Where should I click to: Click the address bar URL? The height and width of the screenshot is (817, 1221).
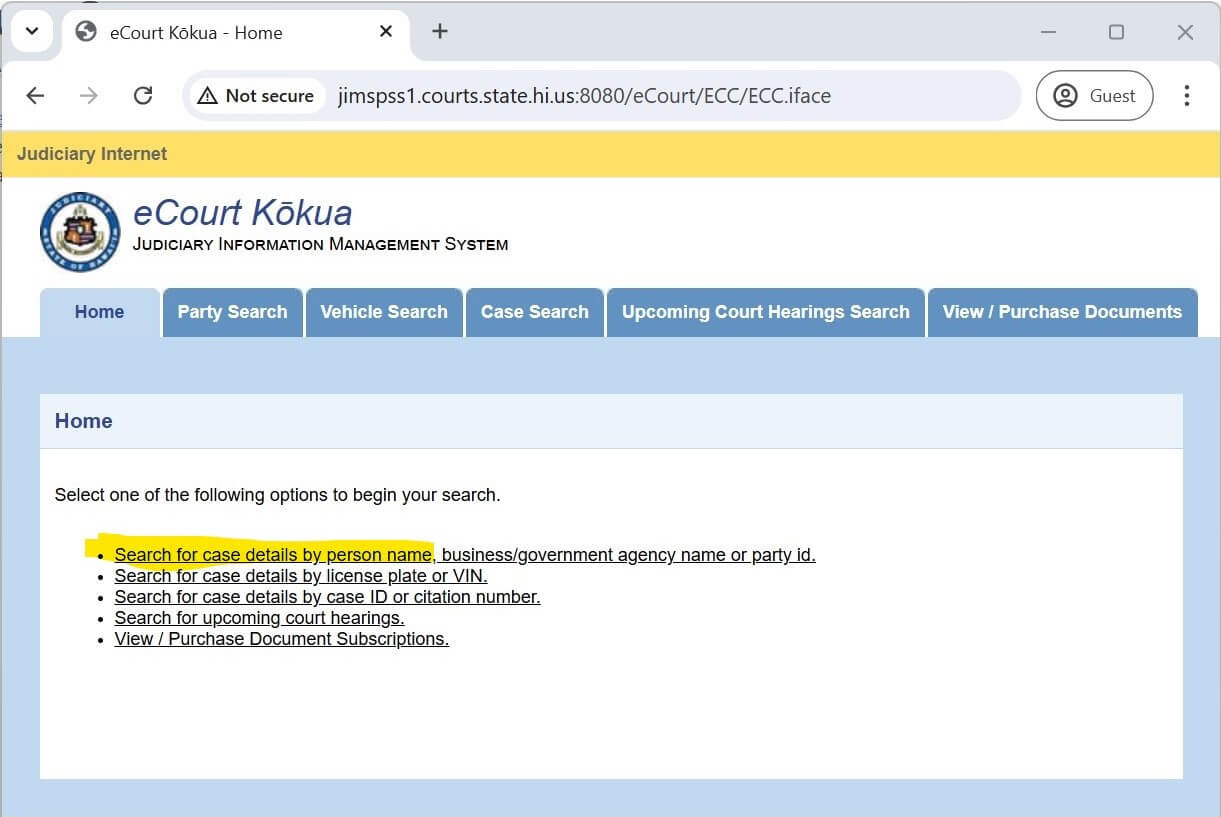pos(585,96)
